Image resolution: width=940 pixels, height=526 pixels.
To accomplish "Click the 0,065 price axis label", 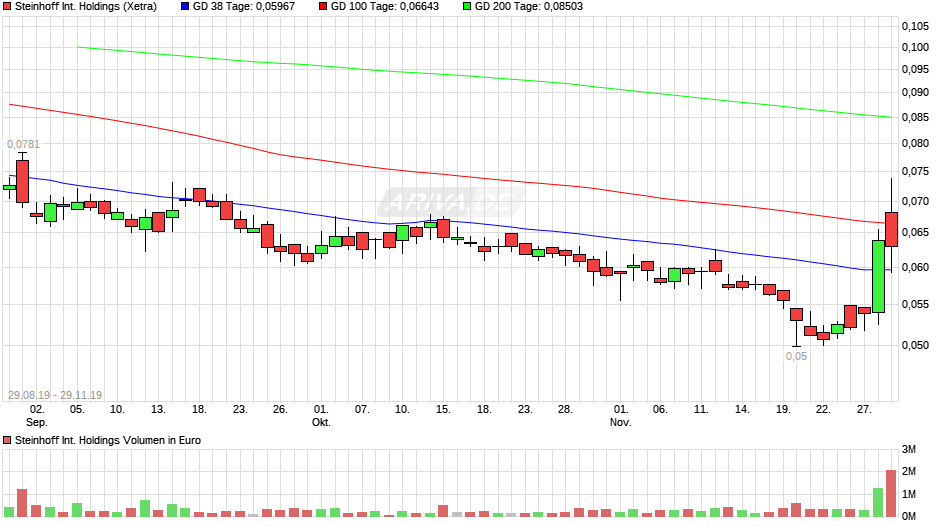I will (x=915, y=232).
